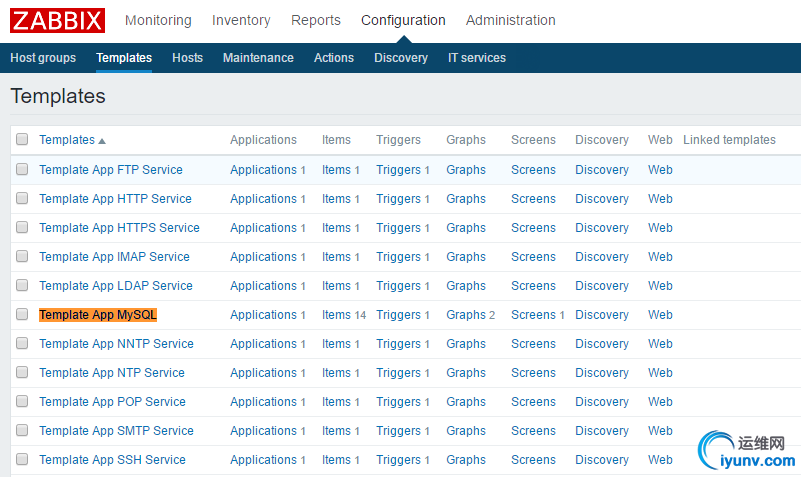Open Template App IMAP Service link
This screenshot has height=477, width=801.
pyautogui.click(x=114, y=257)
